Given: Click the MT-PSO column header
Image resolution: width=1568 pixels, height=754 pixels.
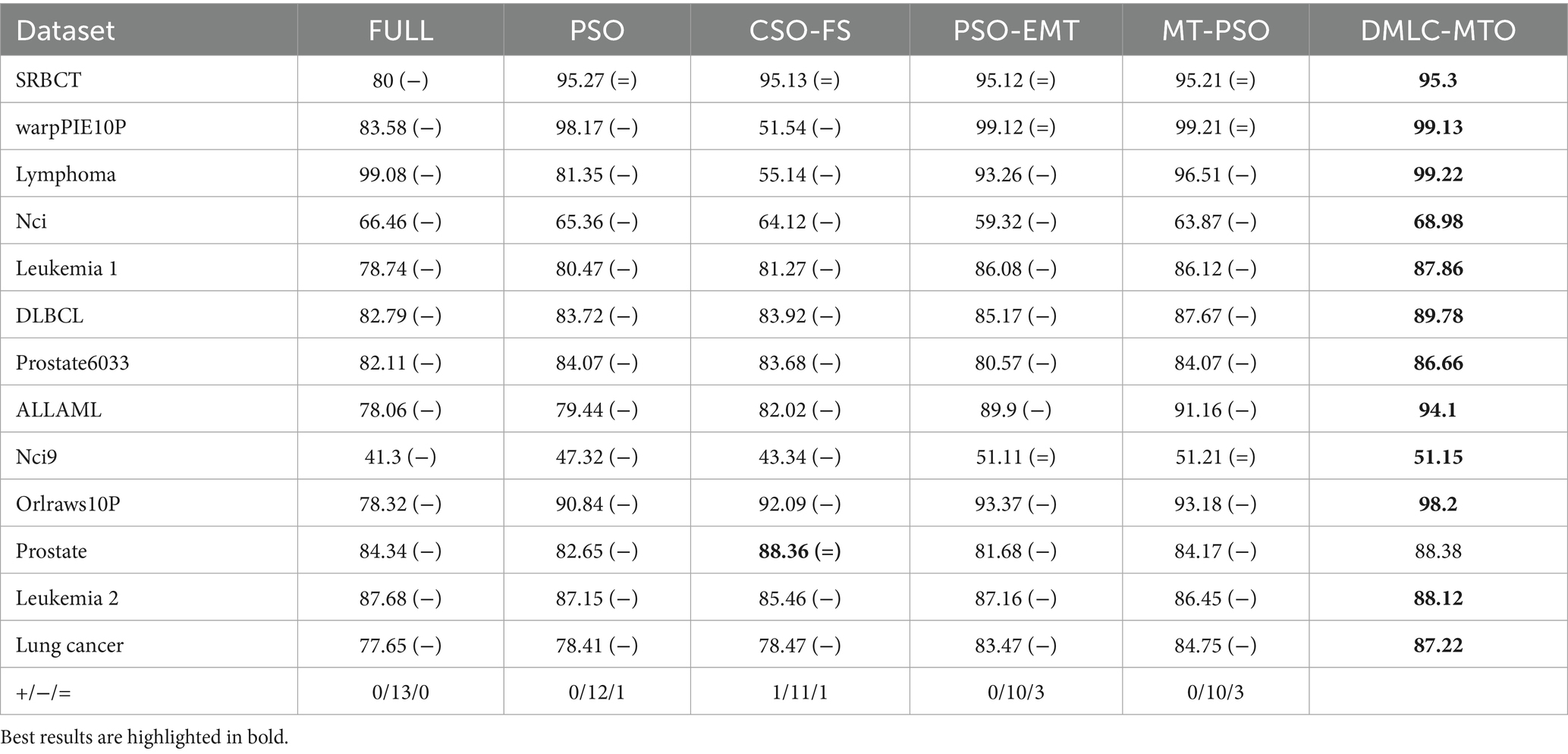Looking at the screenshot, I should click(x=1215, y=30).
